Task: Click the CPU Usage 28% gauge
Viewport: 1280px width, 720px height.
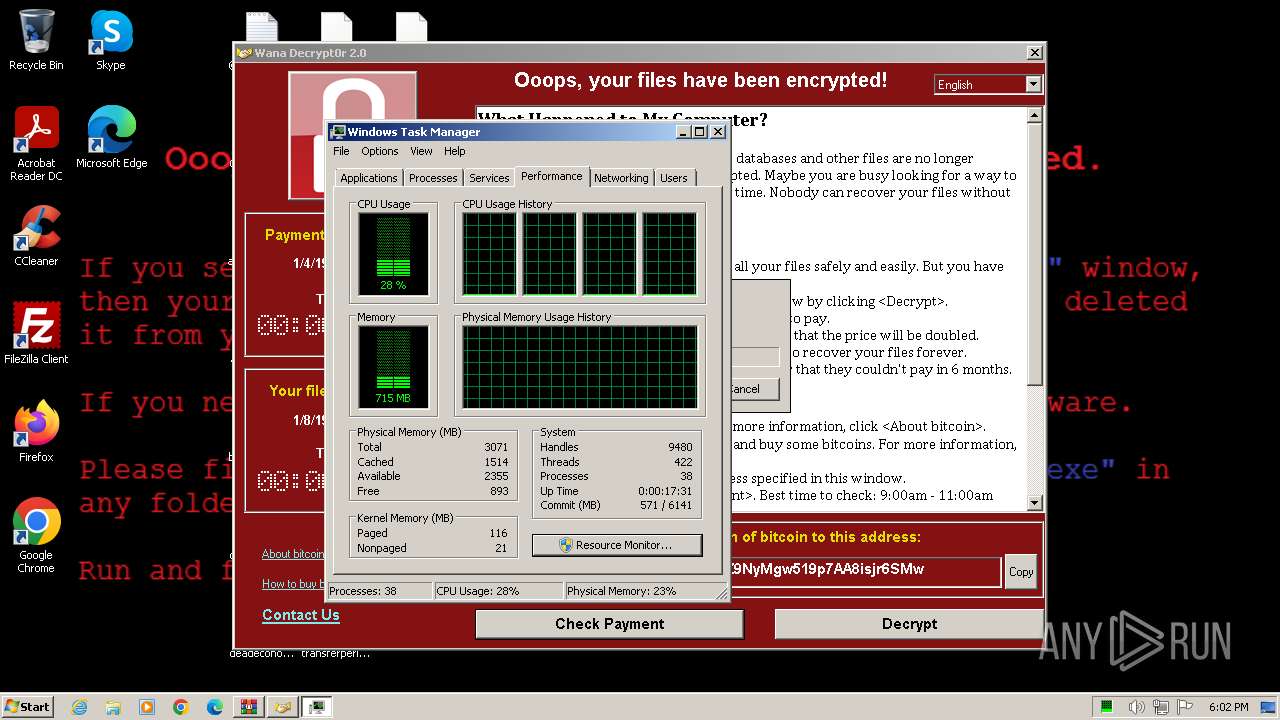Action: (393, 254)
